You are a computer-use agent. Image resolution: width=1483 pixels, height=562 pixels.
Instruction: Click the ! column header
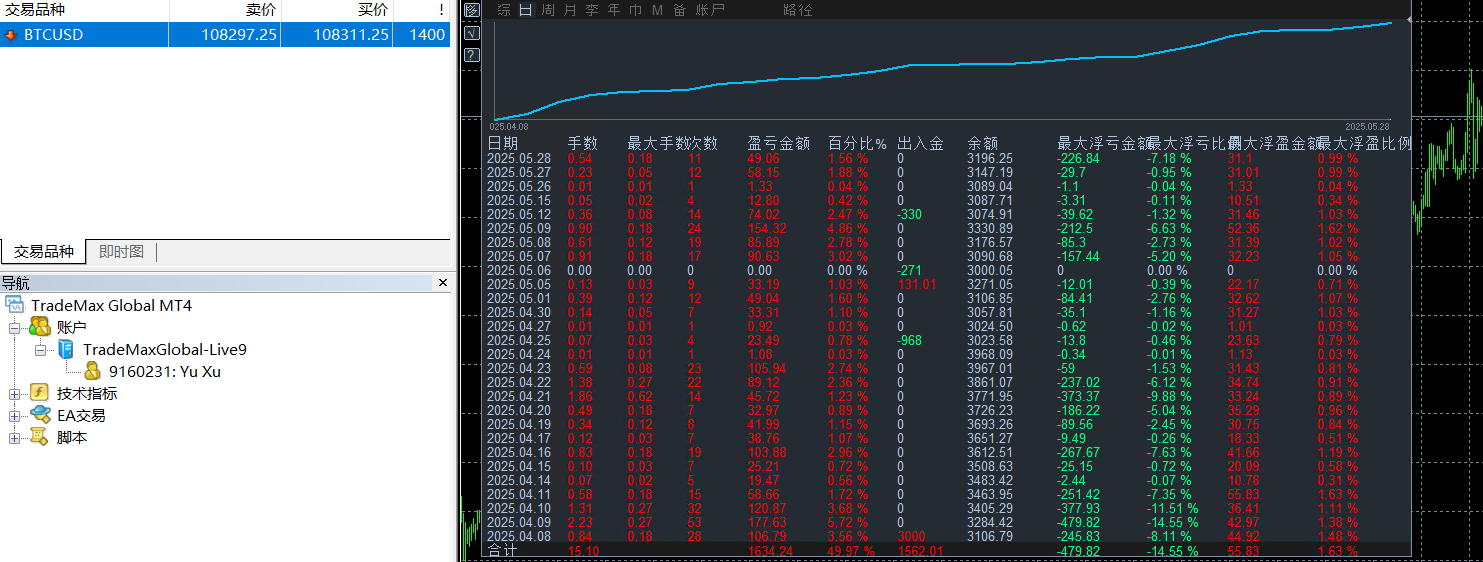pyautogui.click(x=422, y=10)
